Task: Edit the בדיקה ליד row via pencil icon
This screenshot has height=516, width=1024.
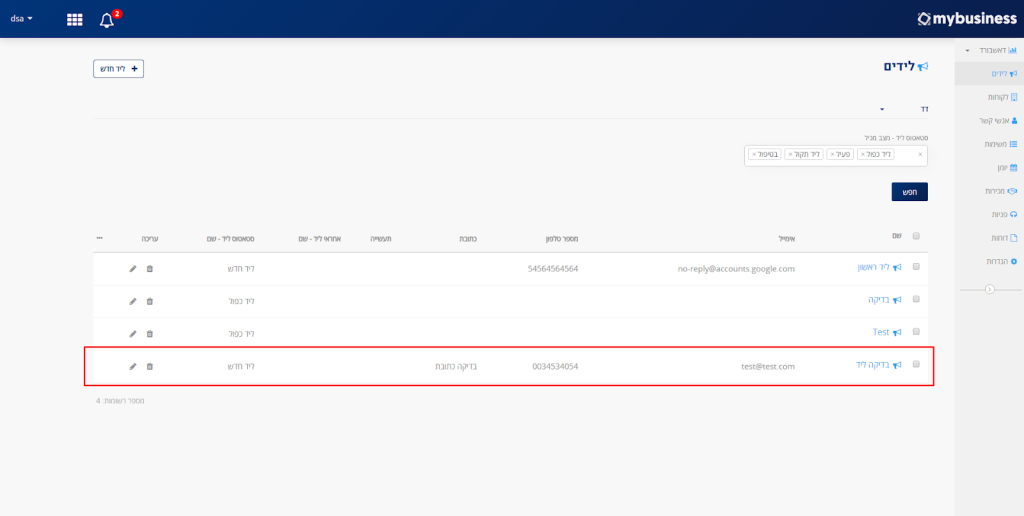Action: (x=133, y=366)
